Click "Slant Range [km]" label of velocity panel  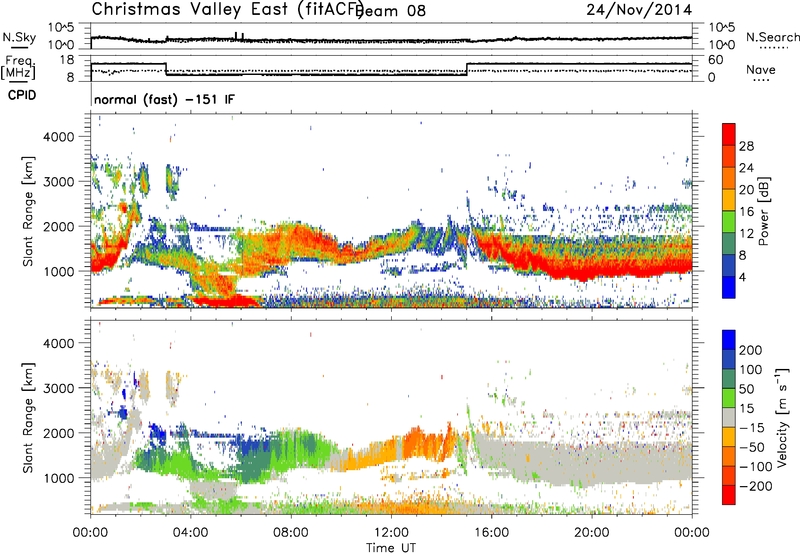[28, 418]
